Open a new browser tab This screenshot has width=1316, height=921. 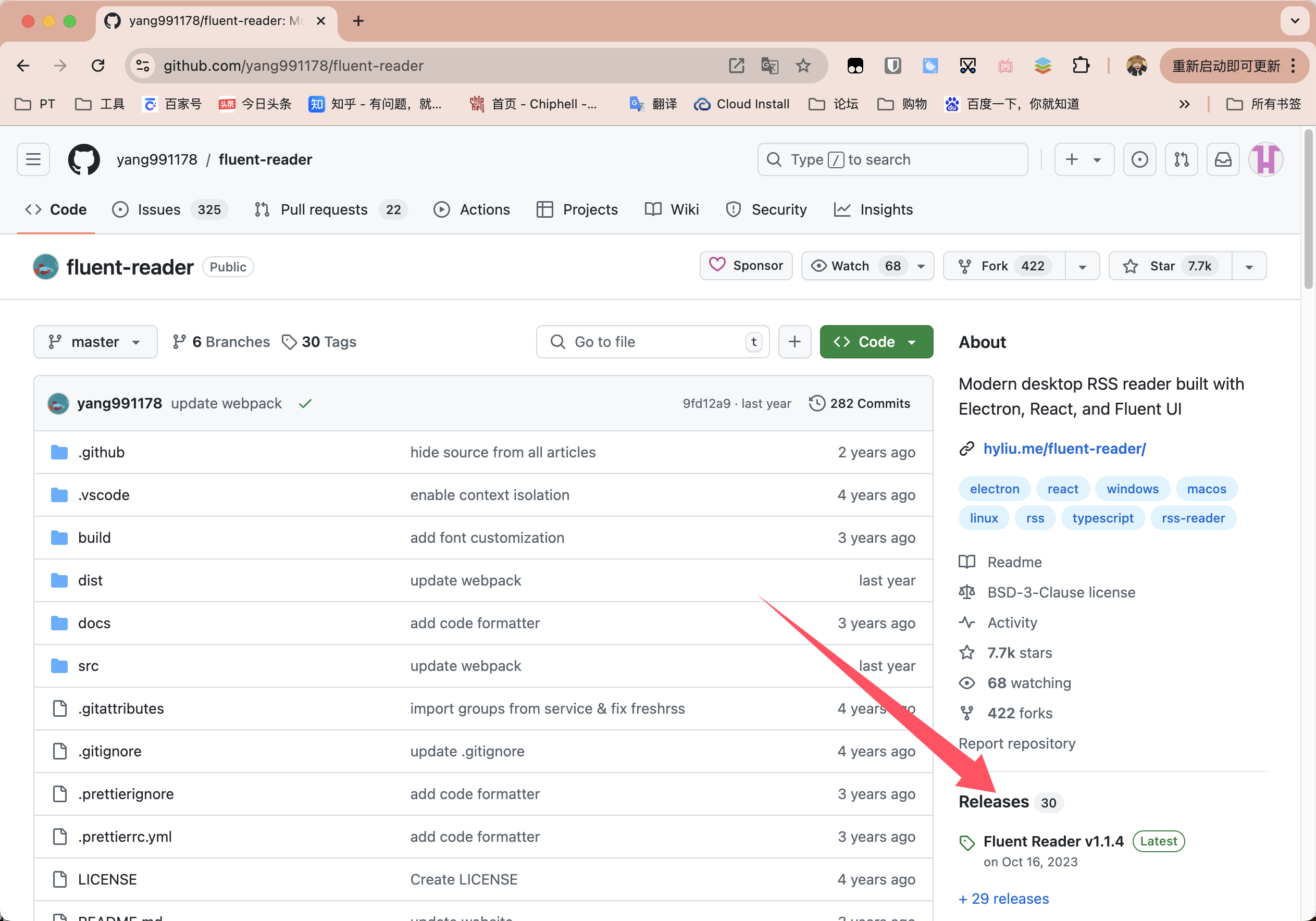point(358,21)
